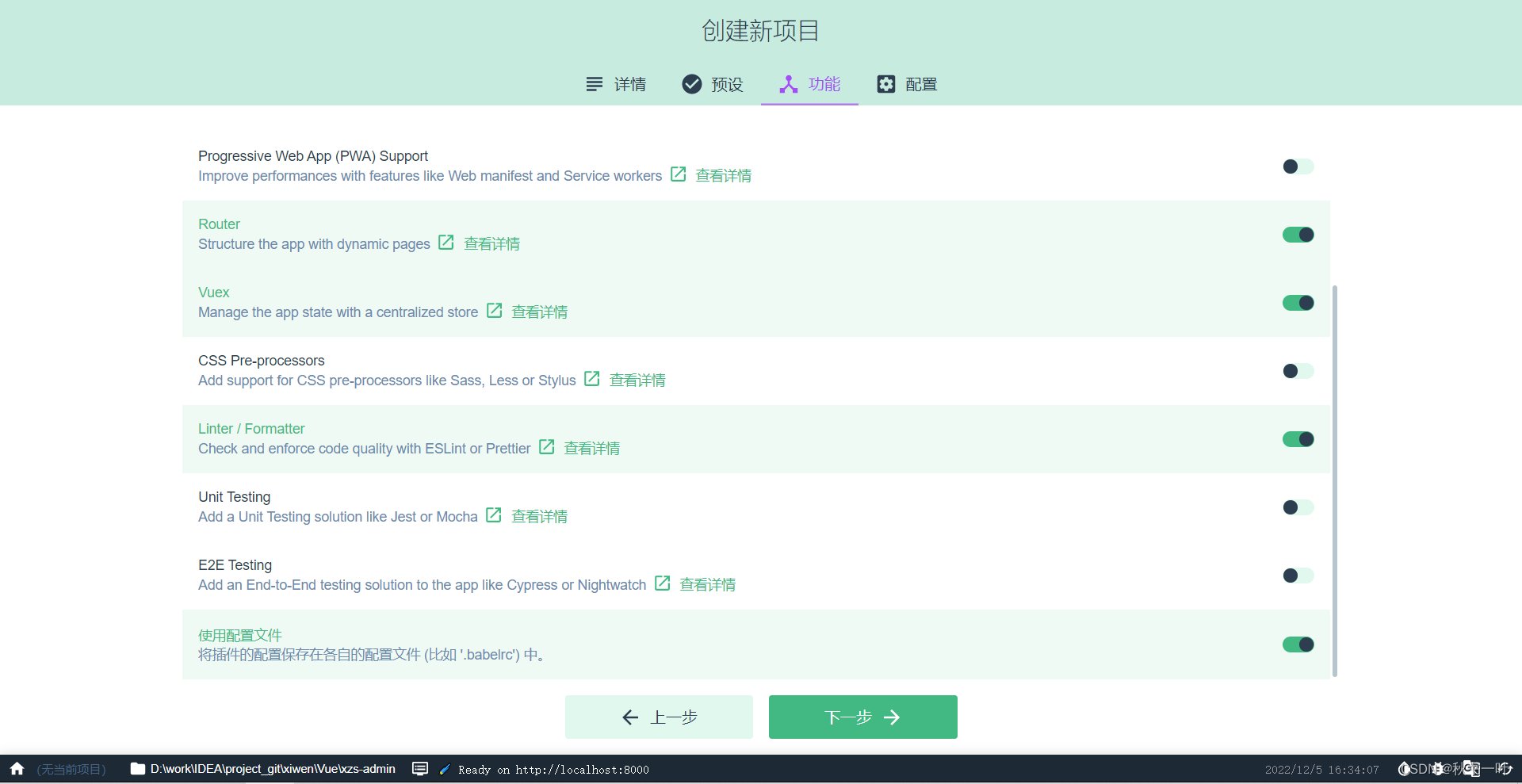
Task: Open Linter / Formatter external link icon
Action: pos(547,447)
